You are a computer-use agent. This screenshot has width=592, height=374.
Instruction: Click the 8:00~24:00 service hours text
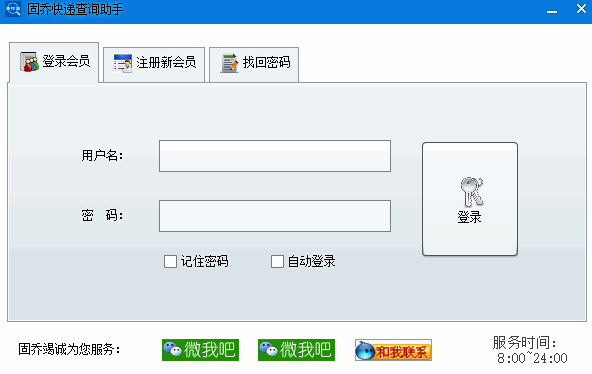pos(532,358)
